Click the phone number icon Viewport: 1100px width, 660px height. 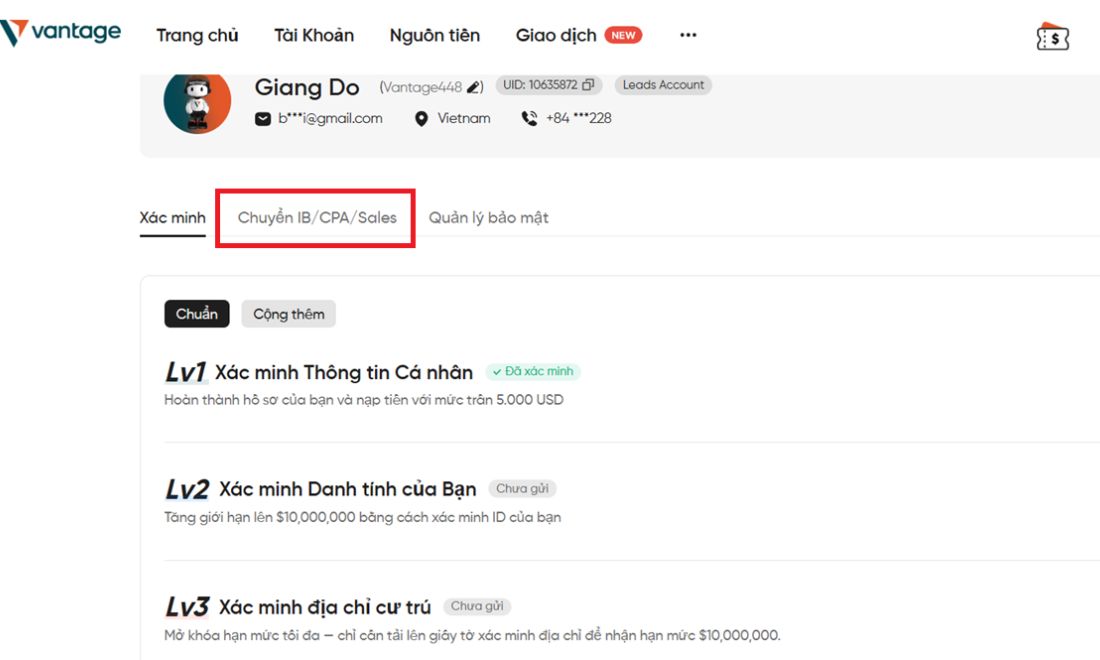[529, 119]
